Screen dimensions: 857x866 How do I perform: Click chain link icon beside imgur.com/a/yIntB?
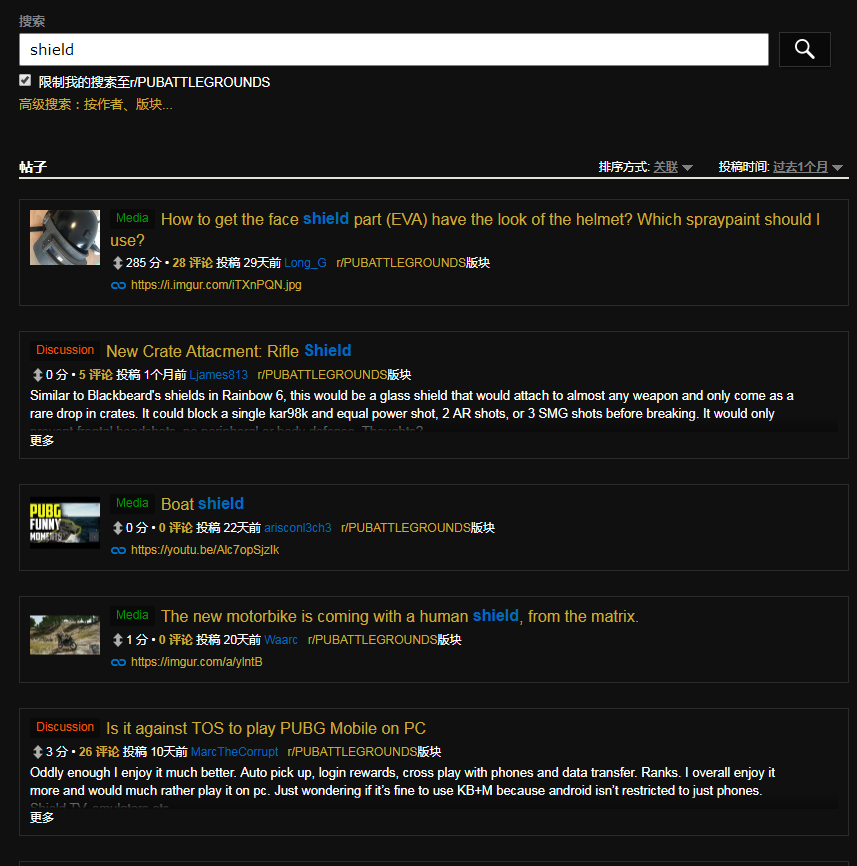118,663
